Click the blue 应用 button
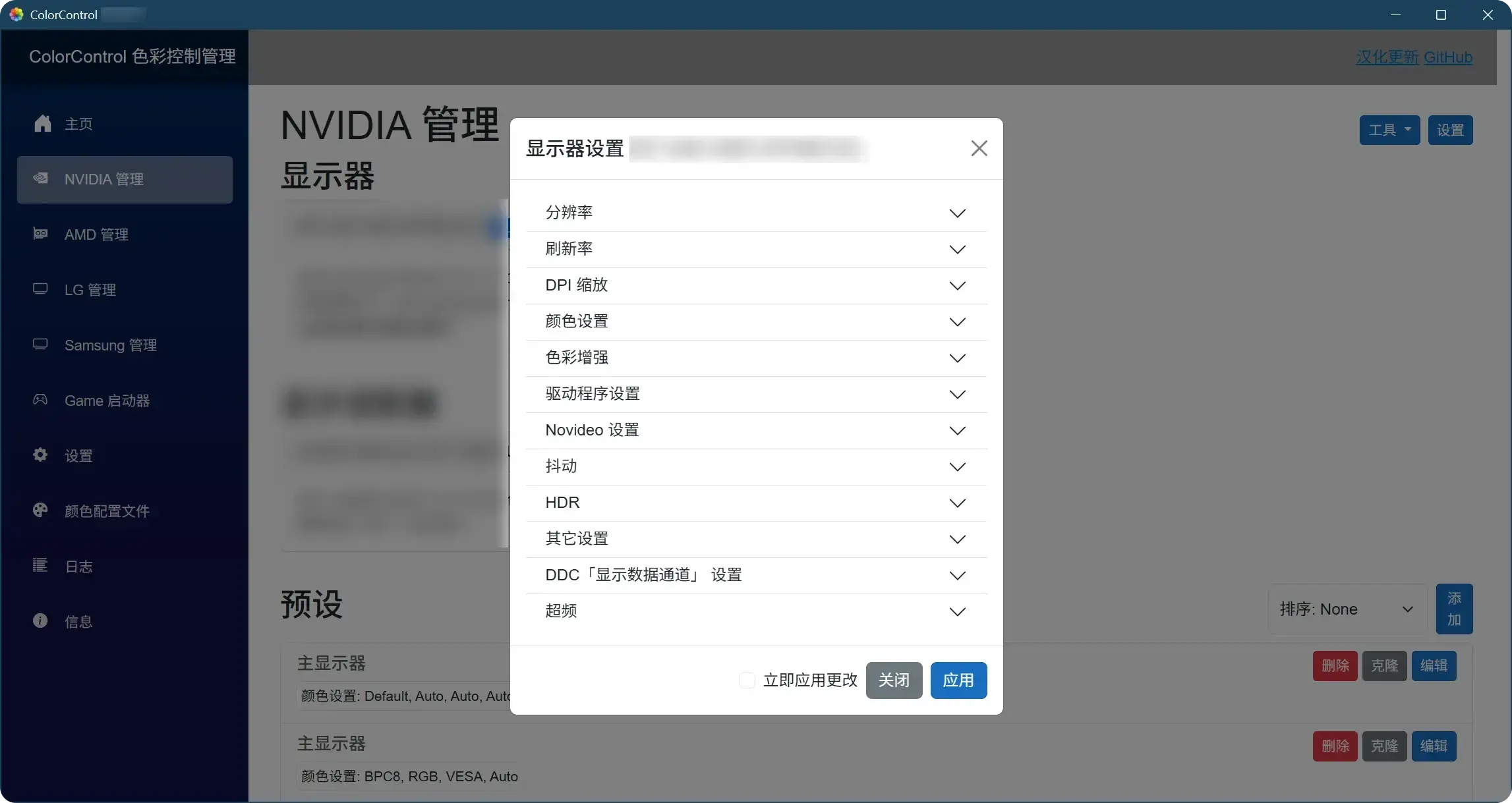1512x803 pixels. 958,680
